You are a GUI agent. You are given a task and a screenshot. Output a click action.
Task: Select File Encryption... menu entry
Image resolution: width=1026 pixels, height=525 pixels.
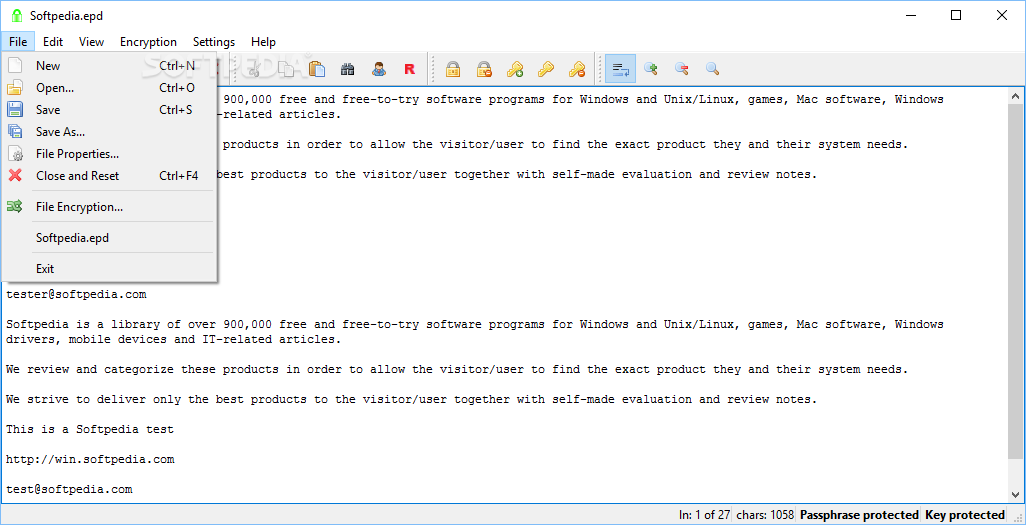tap(109, 207)
